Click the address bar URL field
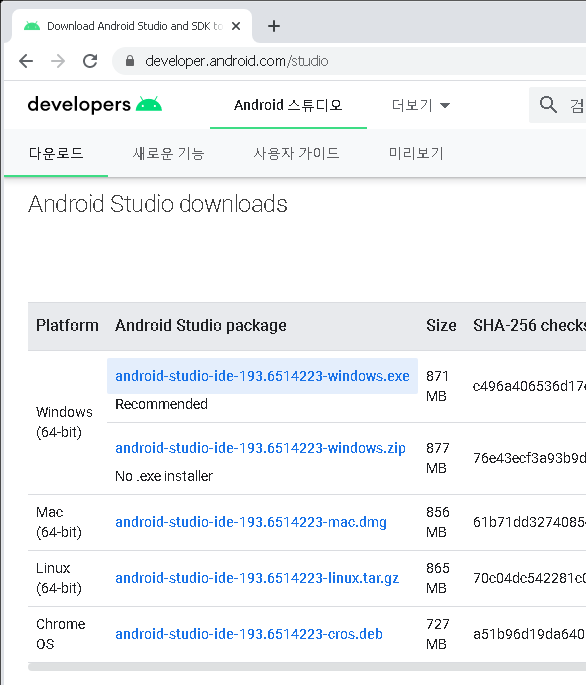This screenshot has height=685, width=586. coord(350,61)
